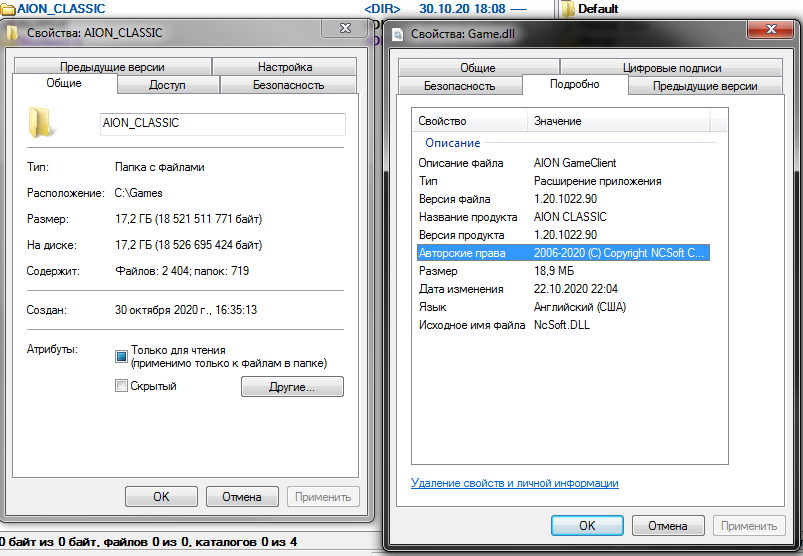803x556 pixels.
Task: Click the created date '30 октября 2020 г.'
Action: [163, 310]
